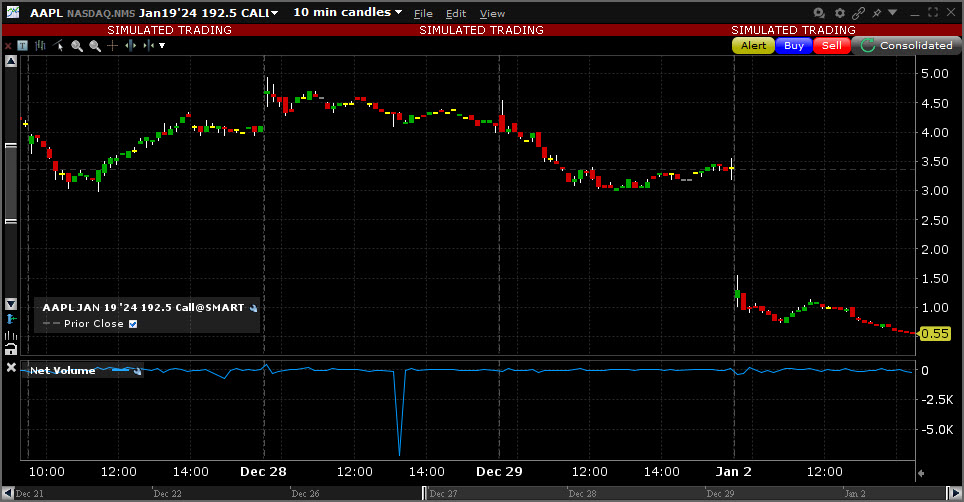Select the trendline pointer tool
The width and height of the screenshot is (964, 502).
pyautogui.click(x=58, y=45)
